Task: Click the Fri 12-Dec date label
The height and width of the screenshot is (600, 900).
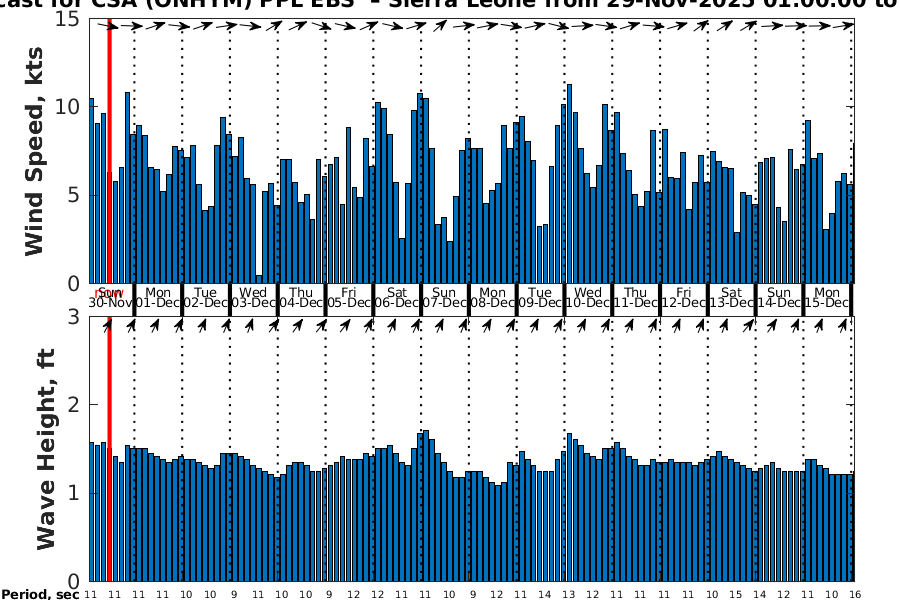Action: (684, 297)
